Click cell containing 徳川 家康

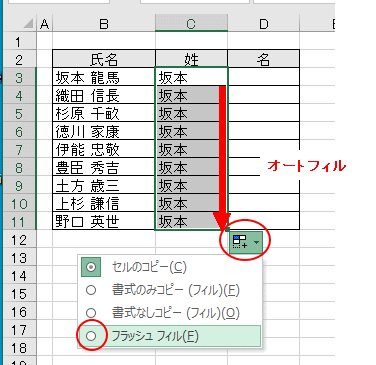click(x=104, y=131)
